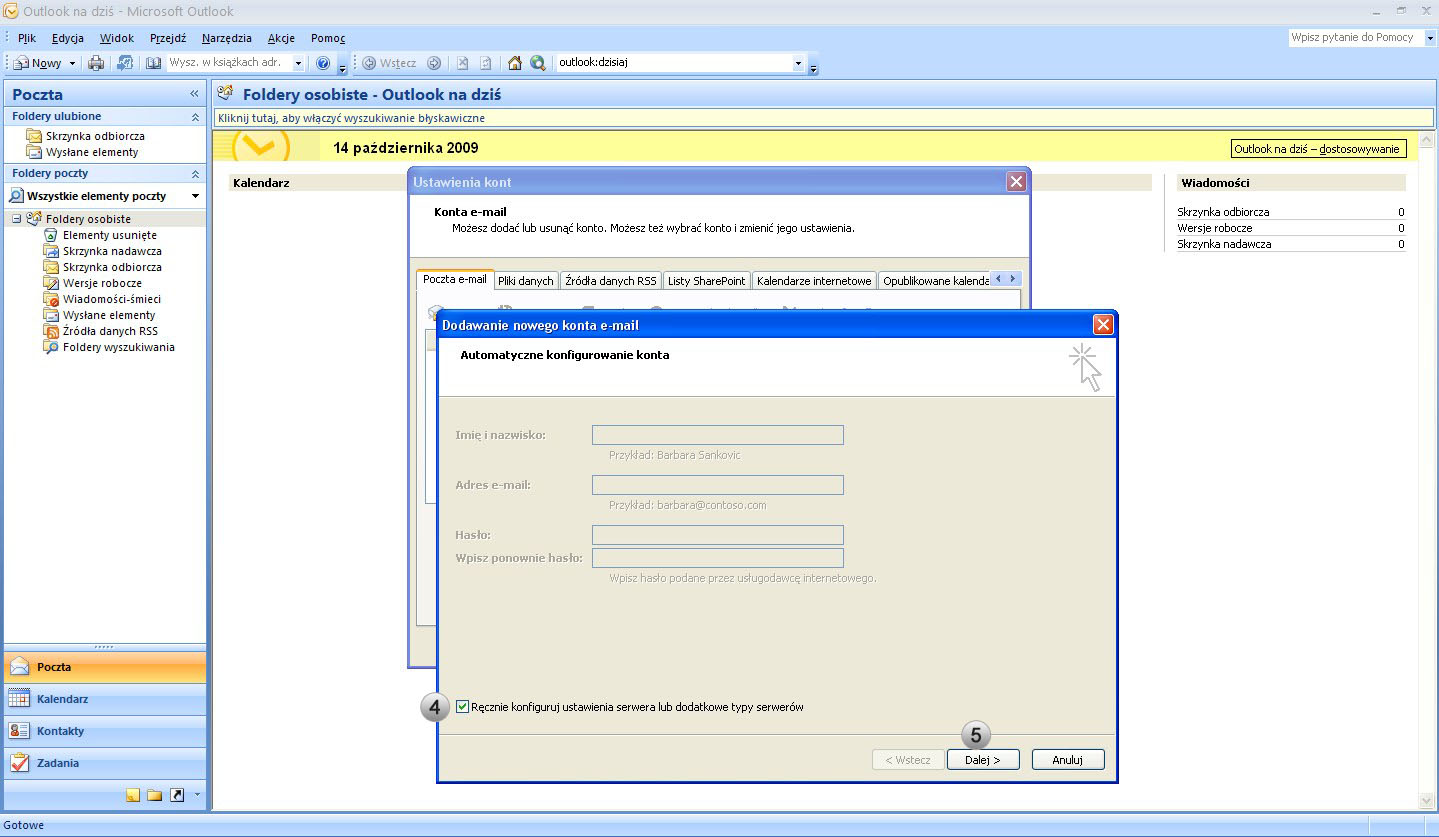
Task: Switch to the Zadania navigation button
Action: 105,763
